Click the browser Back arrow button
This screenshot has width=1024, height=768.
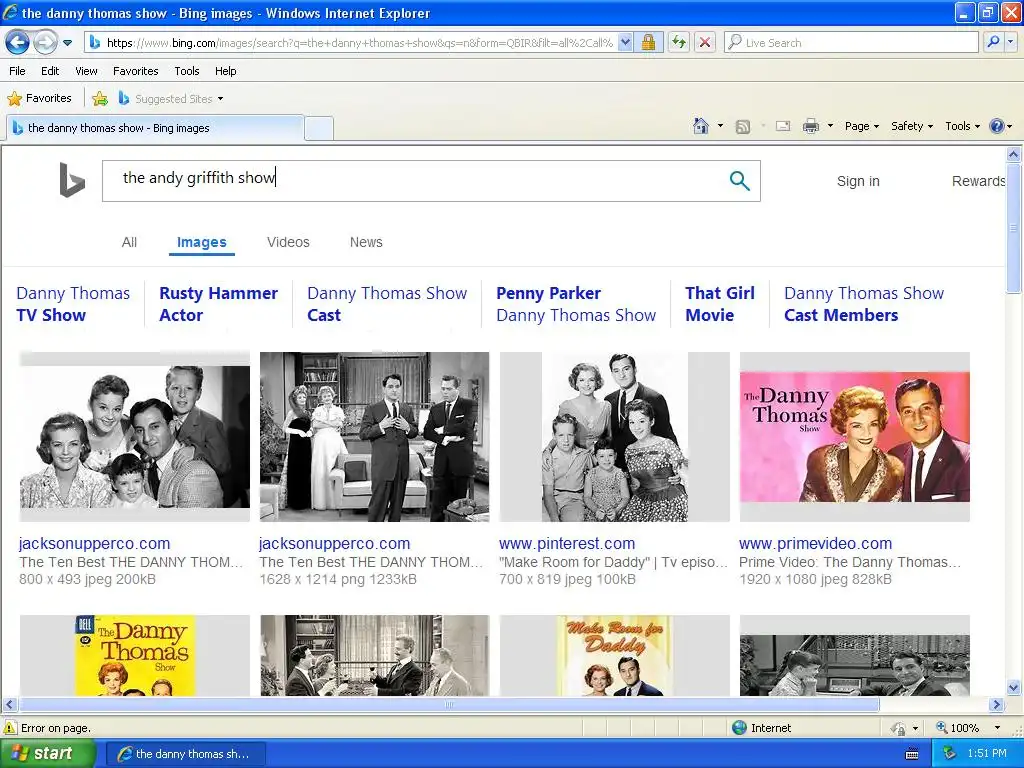tap(18, 43)
